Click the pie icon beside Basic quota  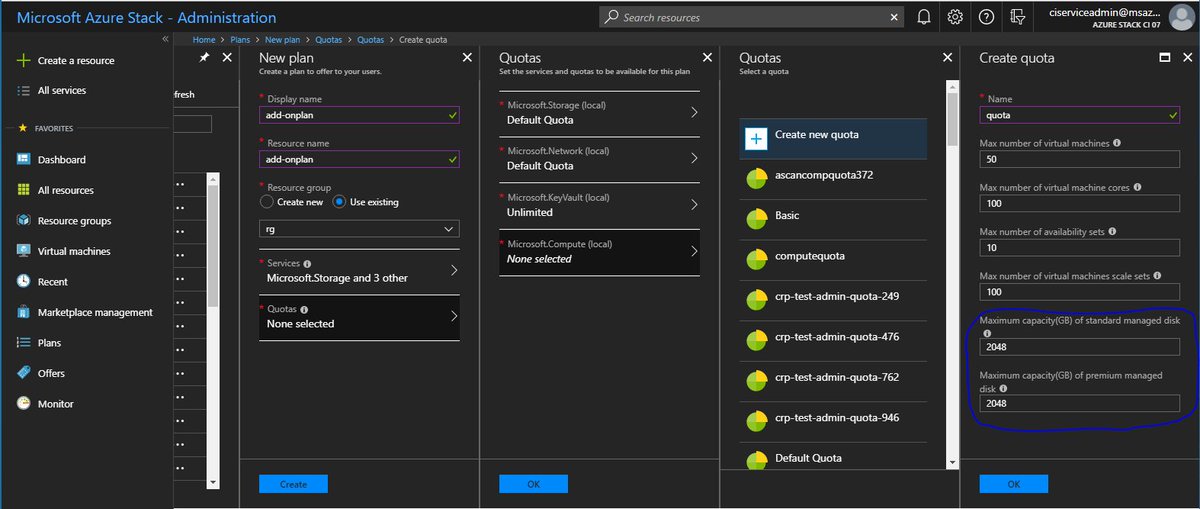coord(756,217)
